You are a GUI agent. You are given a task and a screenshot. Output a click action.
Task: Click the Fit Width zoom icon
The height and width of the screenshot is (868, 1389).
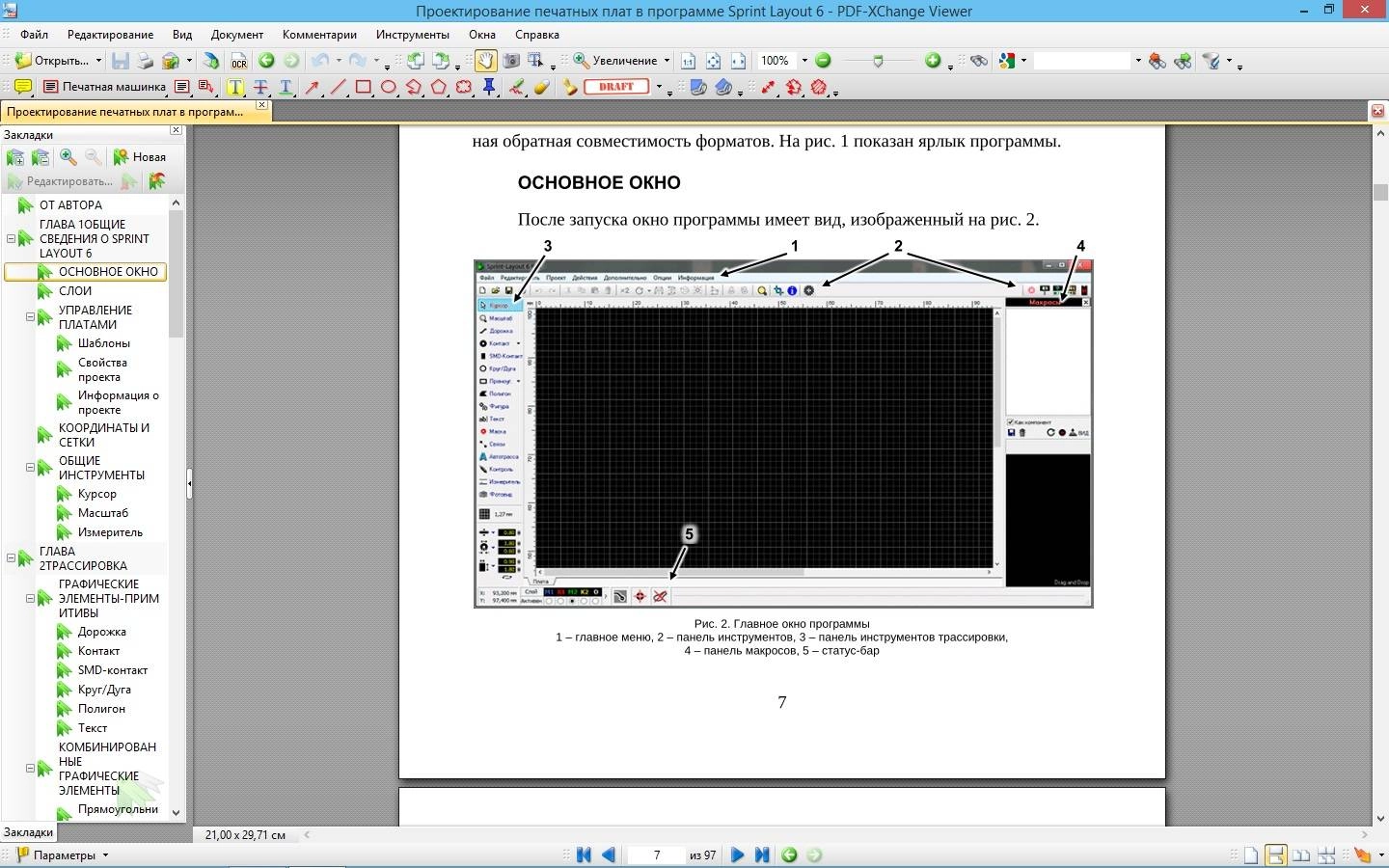click(738, 61)
